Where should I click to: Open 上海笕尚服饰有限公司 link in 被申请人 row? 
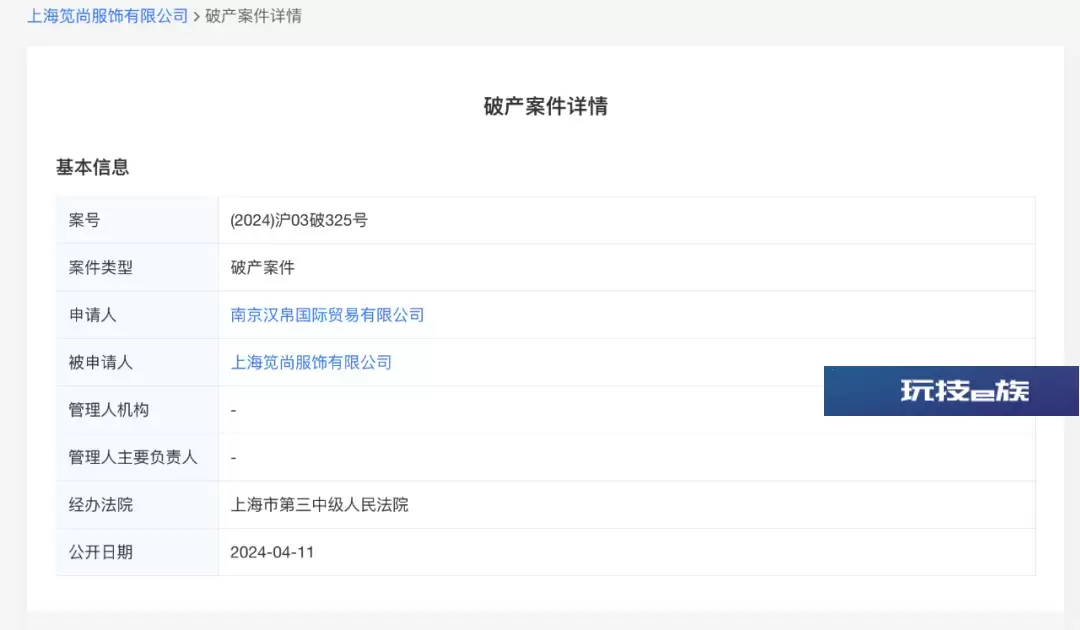click(311, 363)
